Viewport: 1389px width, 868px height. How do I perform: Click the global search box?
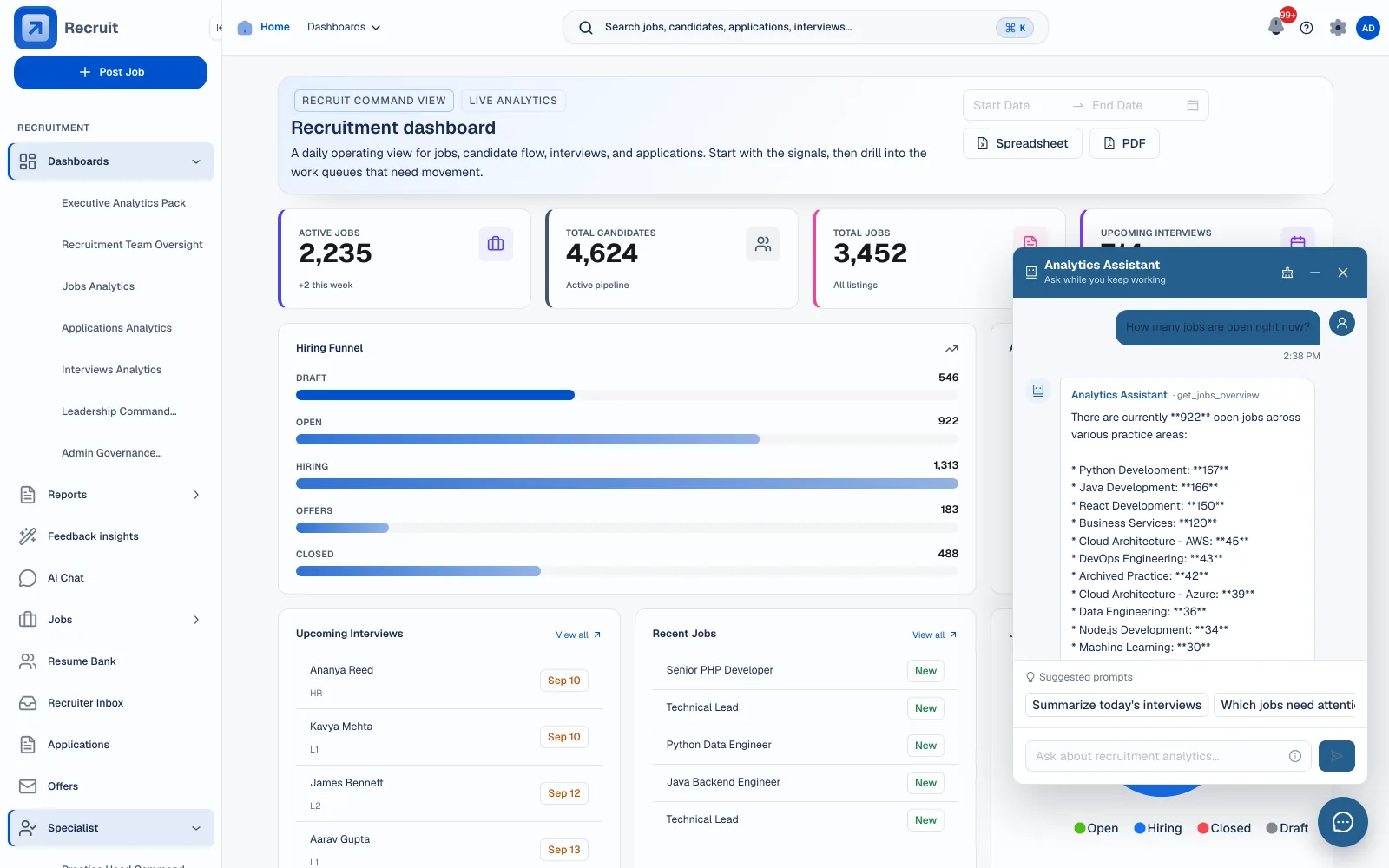(805, 28)
